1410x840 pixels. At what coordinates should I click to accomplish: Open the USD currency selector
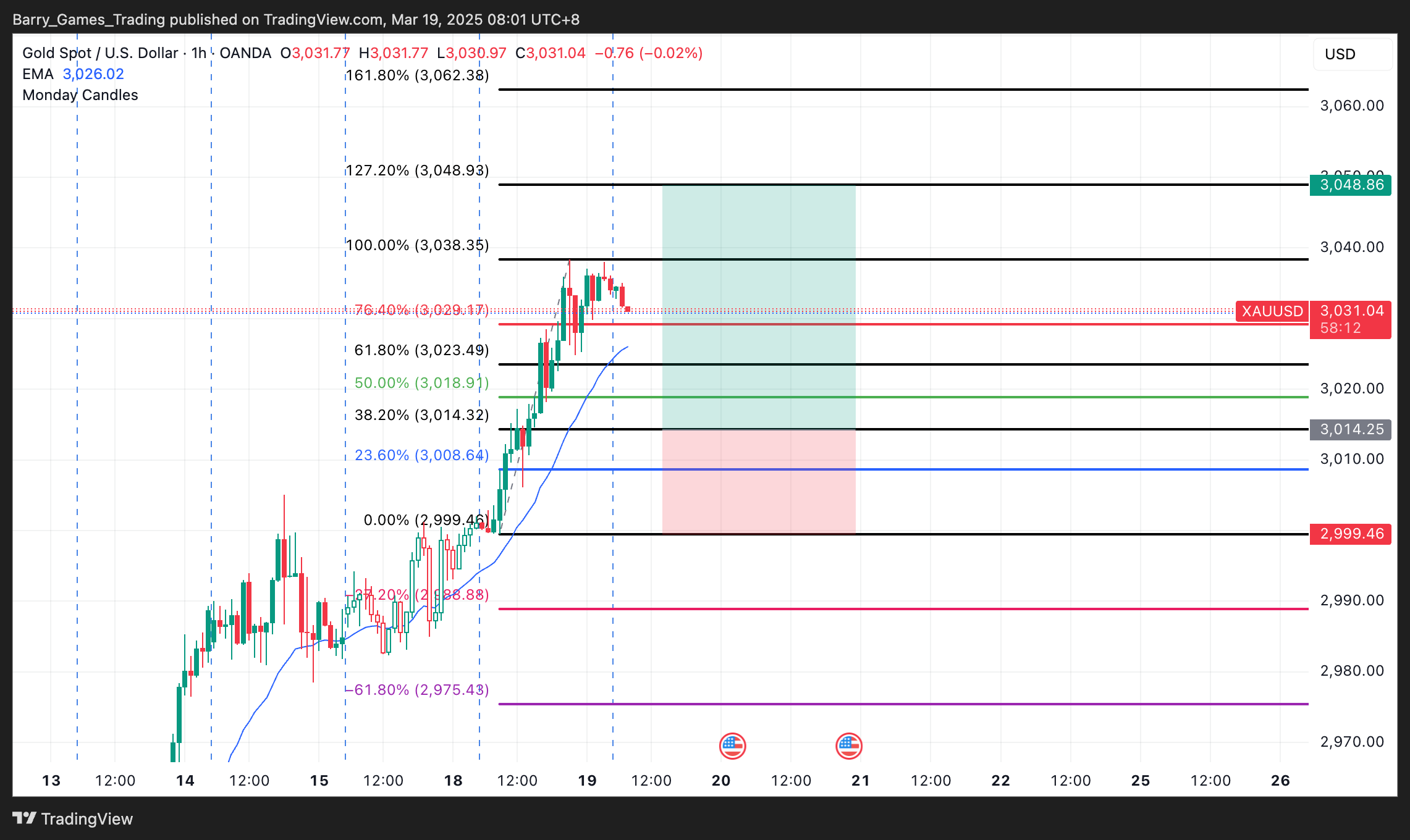coord(1352,54)
